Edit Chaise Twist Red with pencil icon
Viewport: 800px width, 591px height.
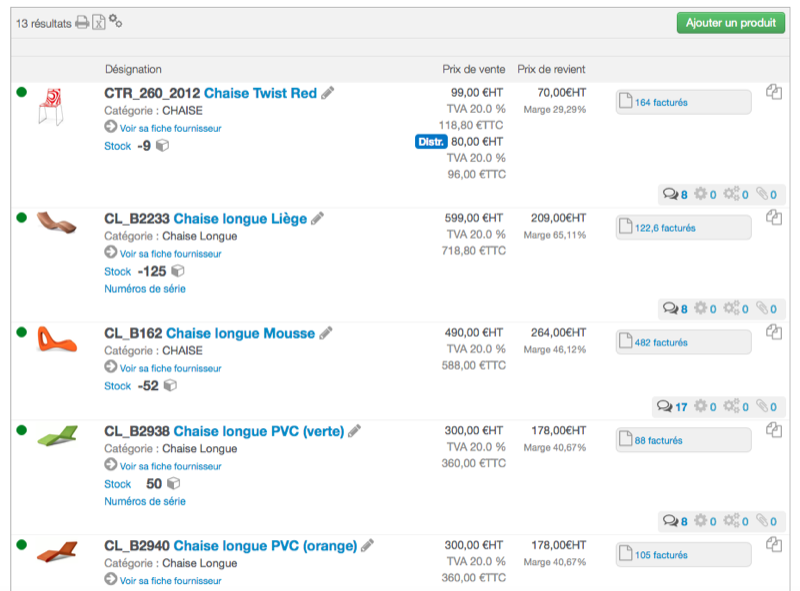pos(328,93)
